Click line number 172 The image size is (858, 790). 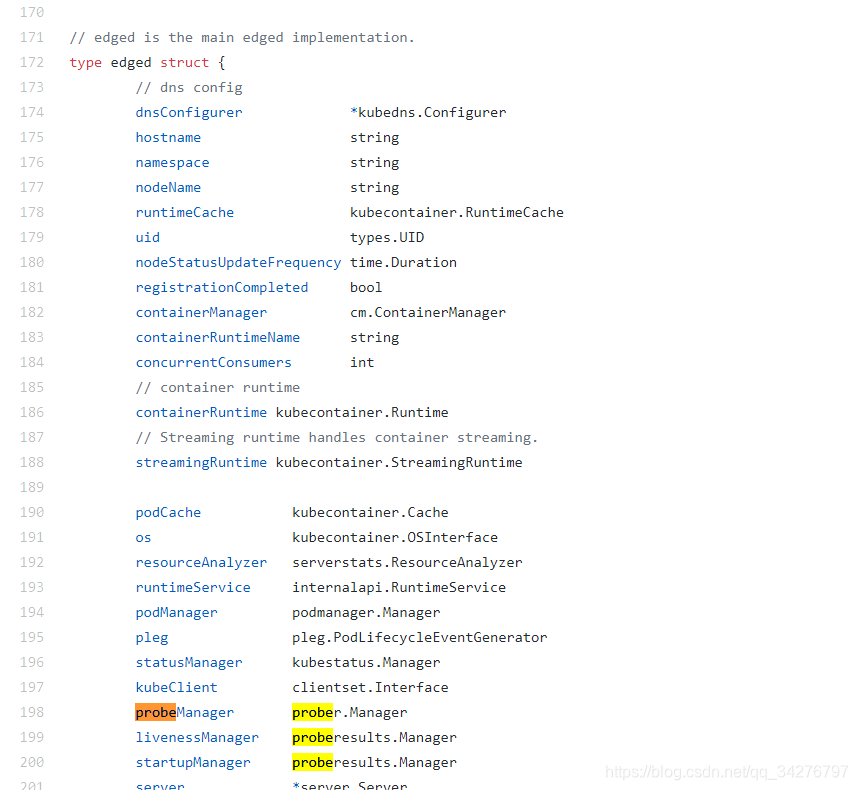(x=32, y=62)
